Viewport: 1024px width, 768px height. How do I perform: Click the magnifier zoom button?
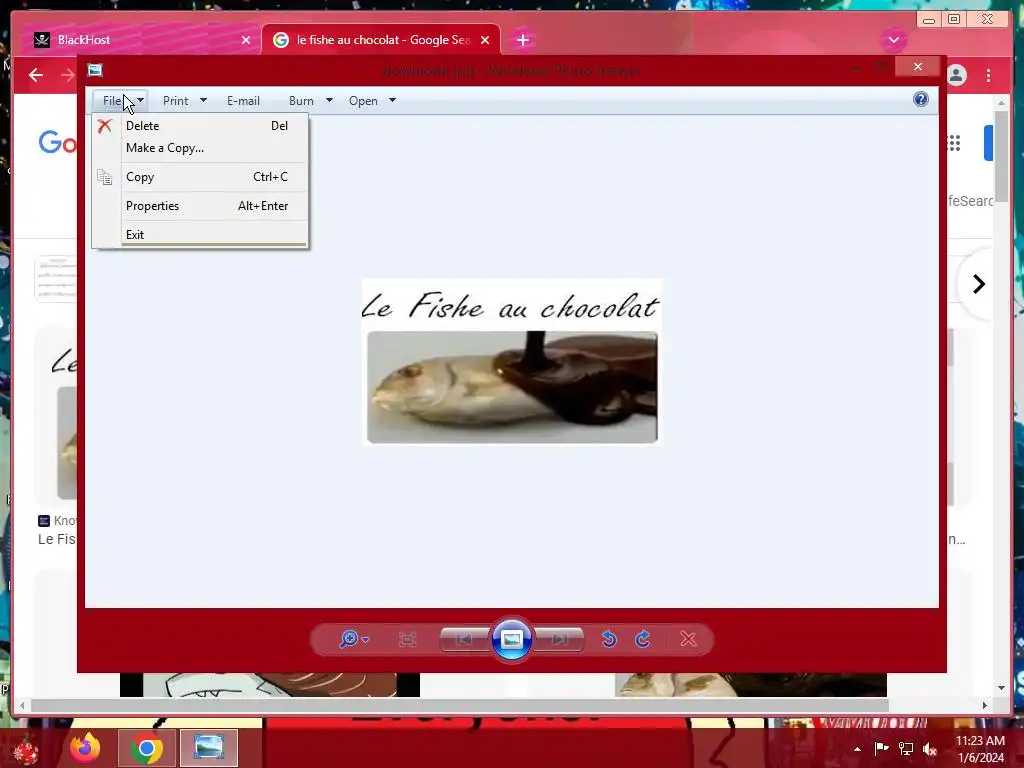(354, 639)
